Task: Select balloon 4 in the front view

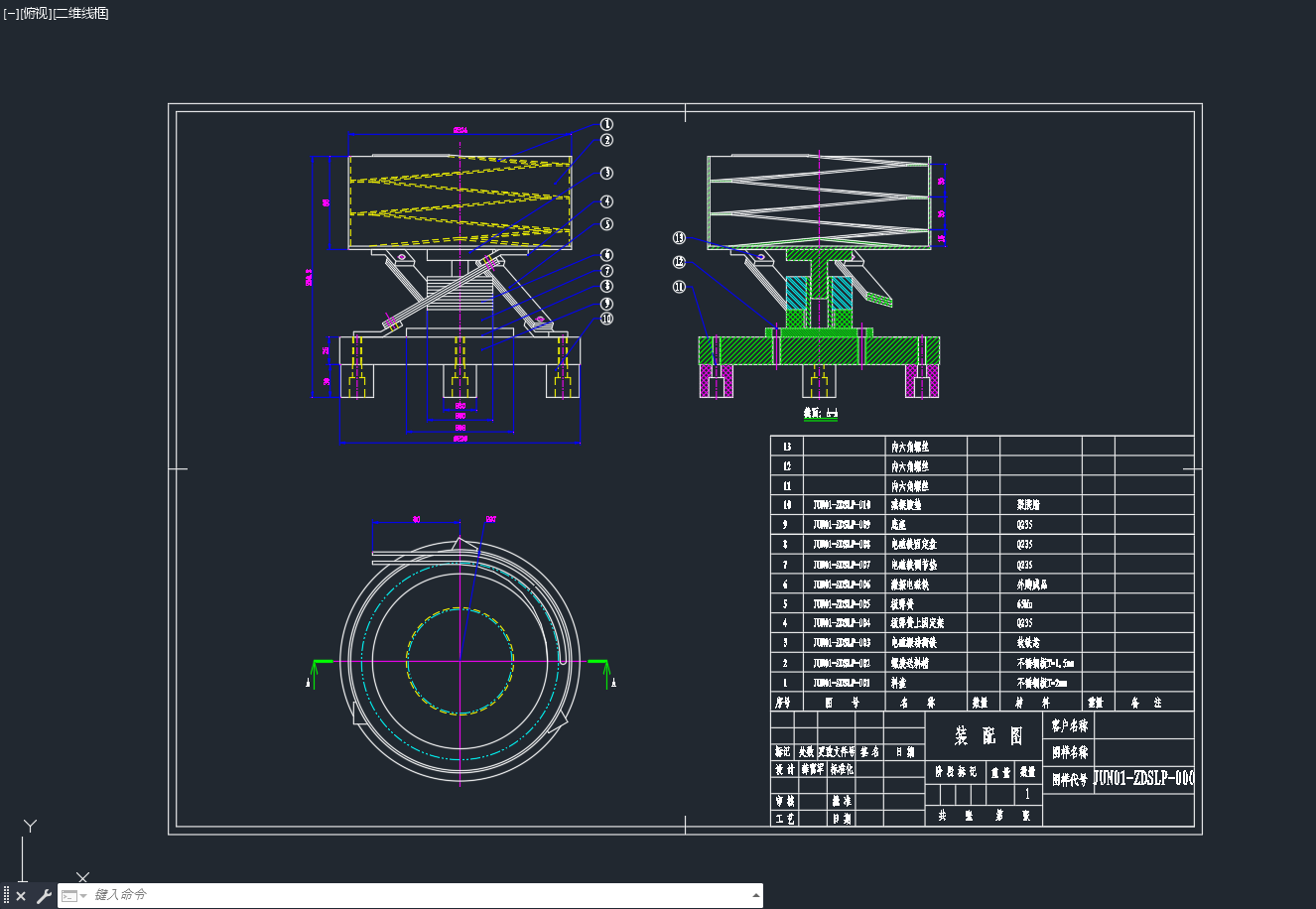Action: 606,202
